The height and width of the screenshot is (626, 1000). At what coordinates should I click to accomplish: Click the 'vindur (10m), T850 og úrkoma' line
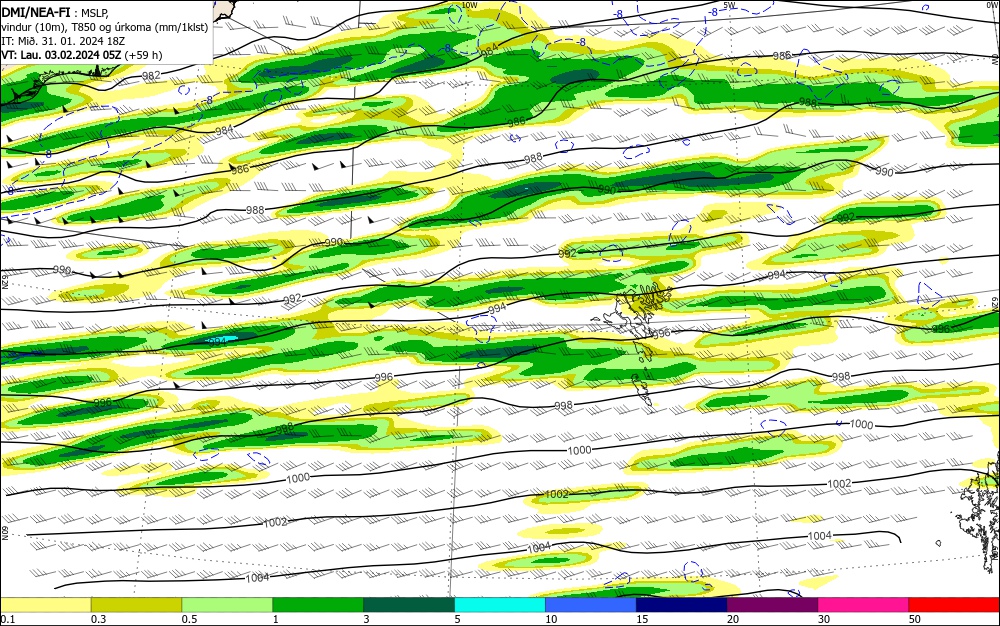(x=105, y=27)
